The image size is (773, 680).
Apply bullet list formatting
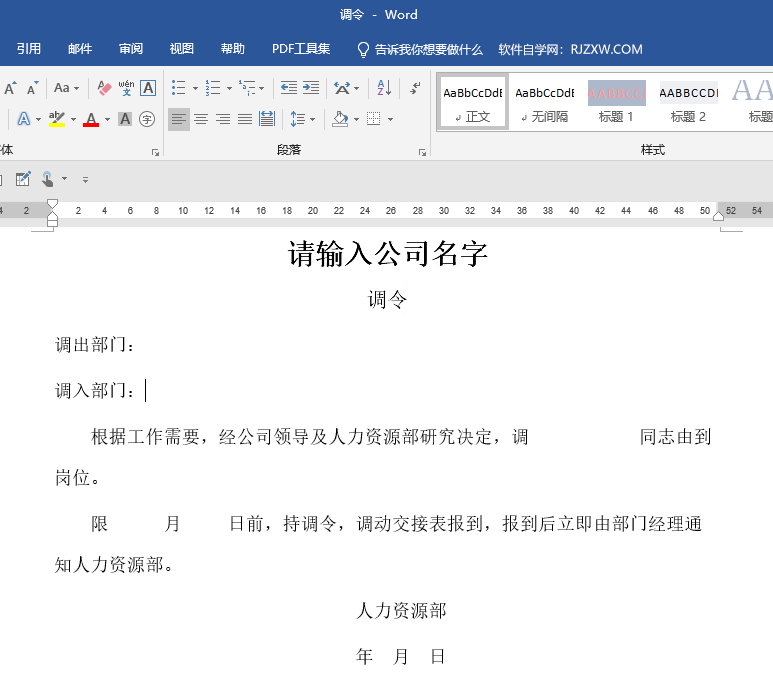click(178, 88)
